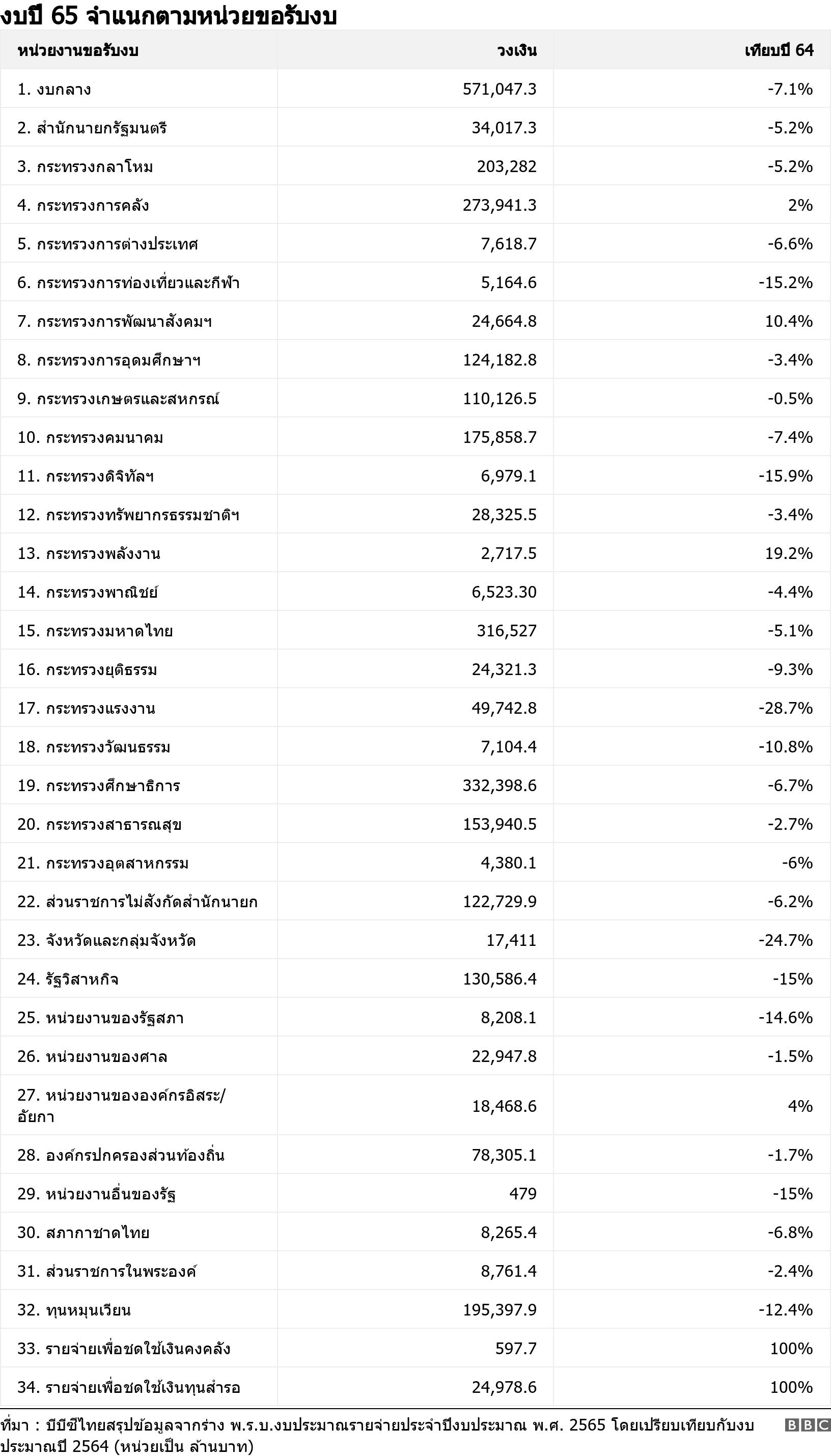Click the จังหวัดและกลุ่มจังหวัด change value -24.7%

pyautogui.click(x=785, y=940)
